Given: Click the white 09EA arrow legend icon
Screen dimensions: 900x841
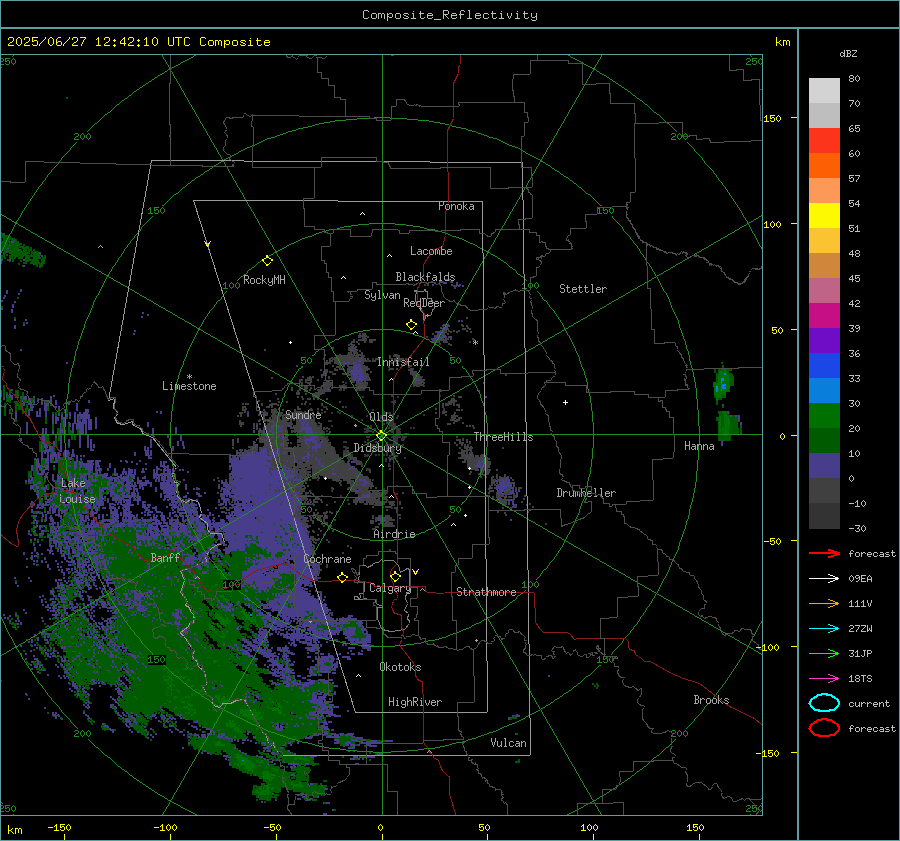Looking at the screenshot, I should click(x=824, y=578).
